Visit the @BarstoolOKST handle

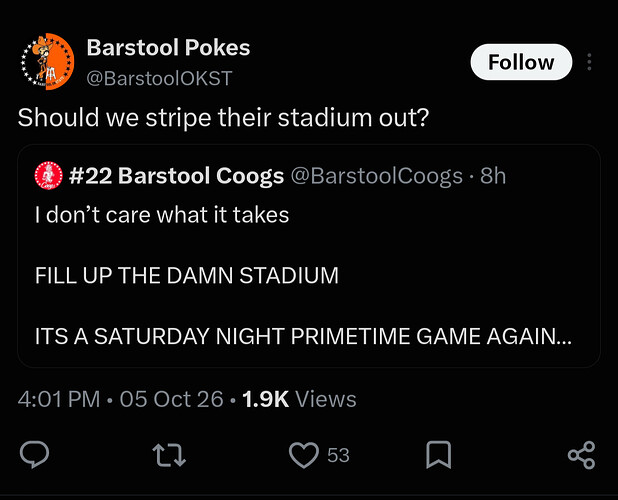pyautogui.click(x=159, y=78)
